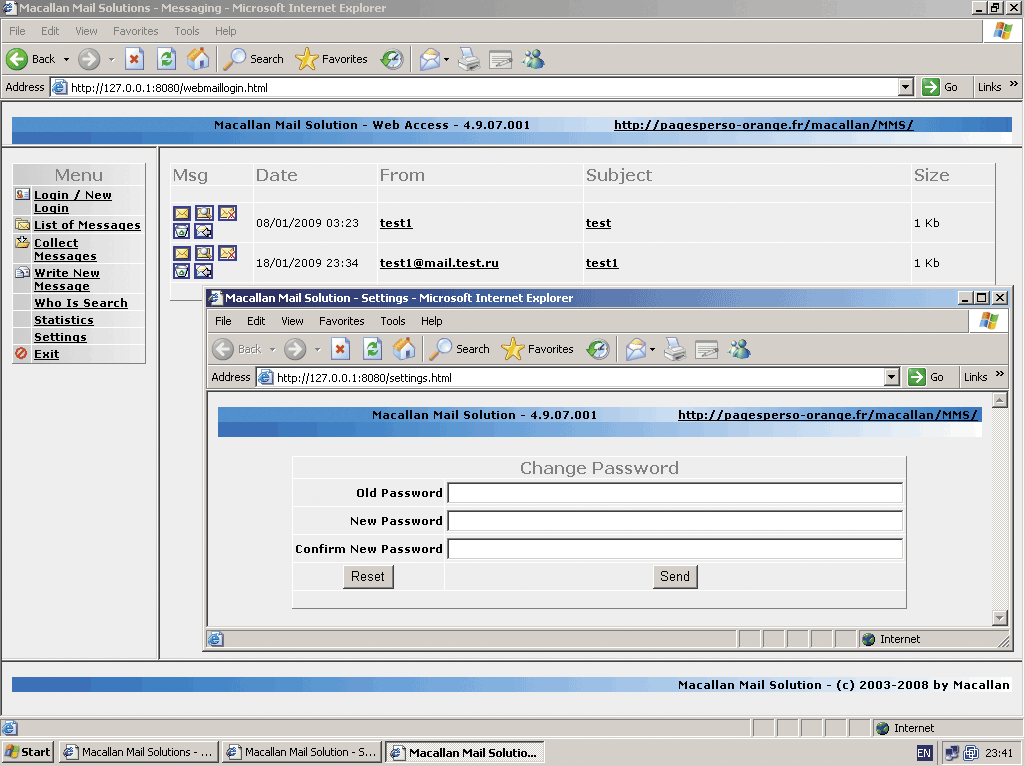Refresh the Settings window page
This screenshot has width=1025, height=766.
373,349
